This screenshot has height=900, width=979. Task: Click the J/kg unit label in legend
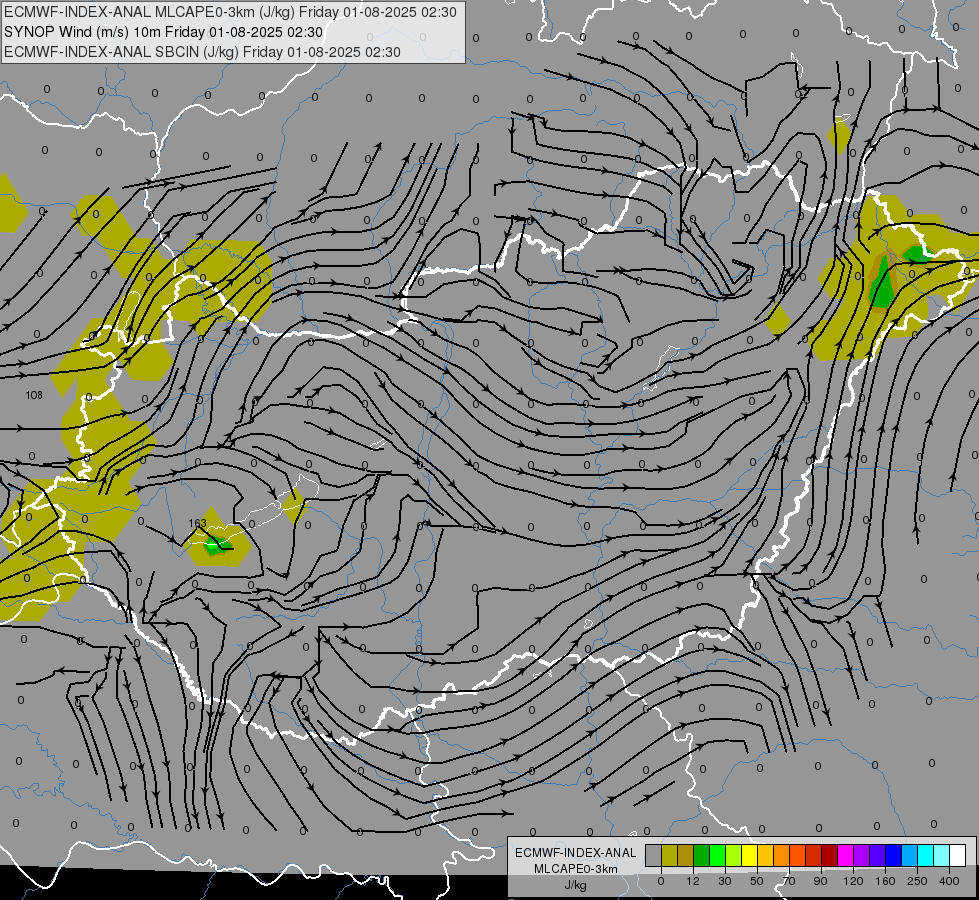(x=576, y=885)
